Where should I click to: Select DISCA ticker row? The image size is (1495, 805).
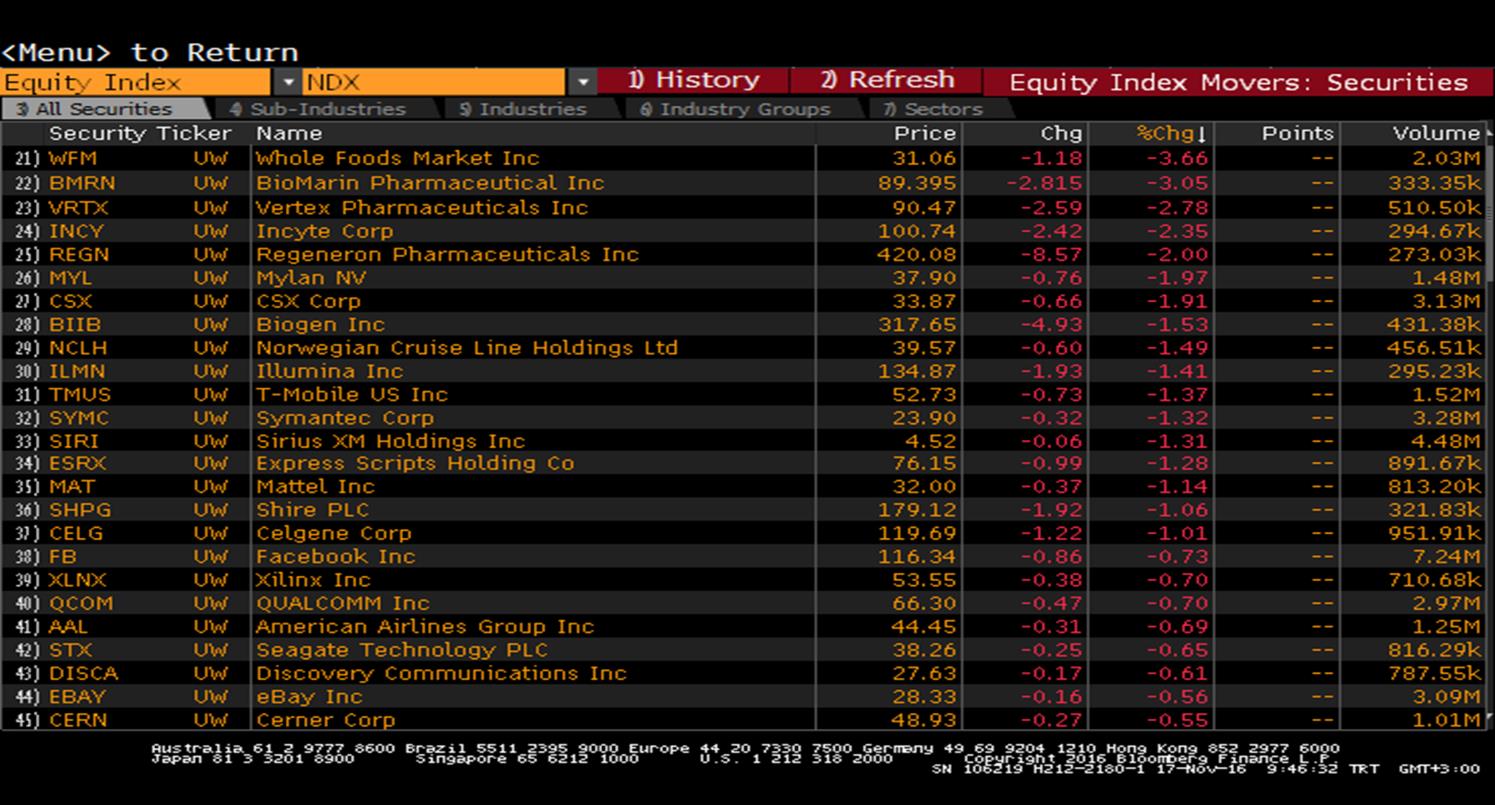click(83, 673)
